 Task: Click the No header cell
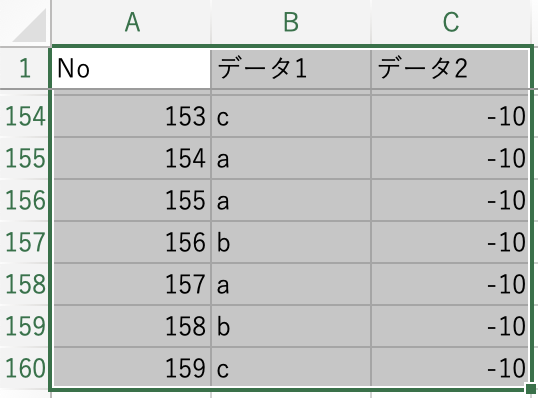point(131,69)
